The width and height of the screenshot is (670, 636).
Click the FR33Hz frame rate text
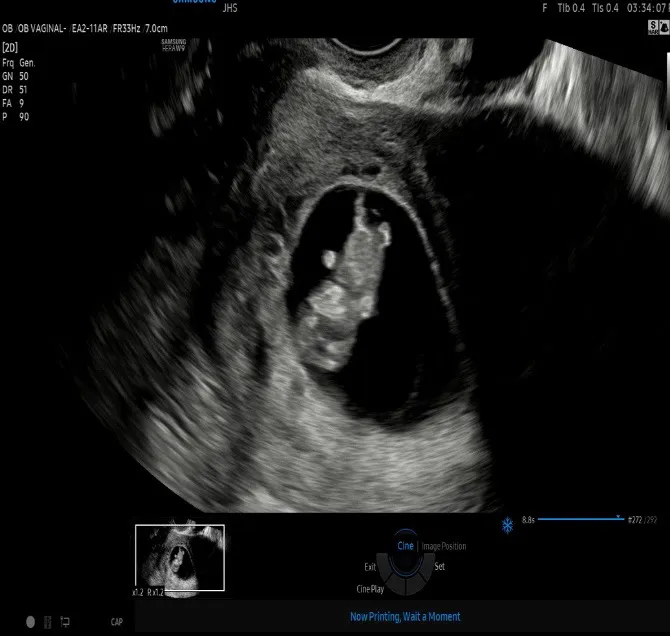(126, 29)
